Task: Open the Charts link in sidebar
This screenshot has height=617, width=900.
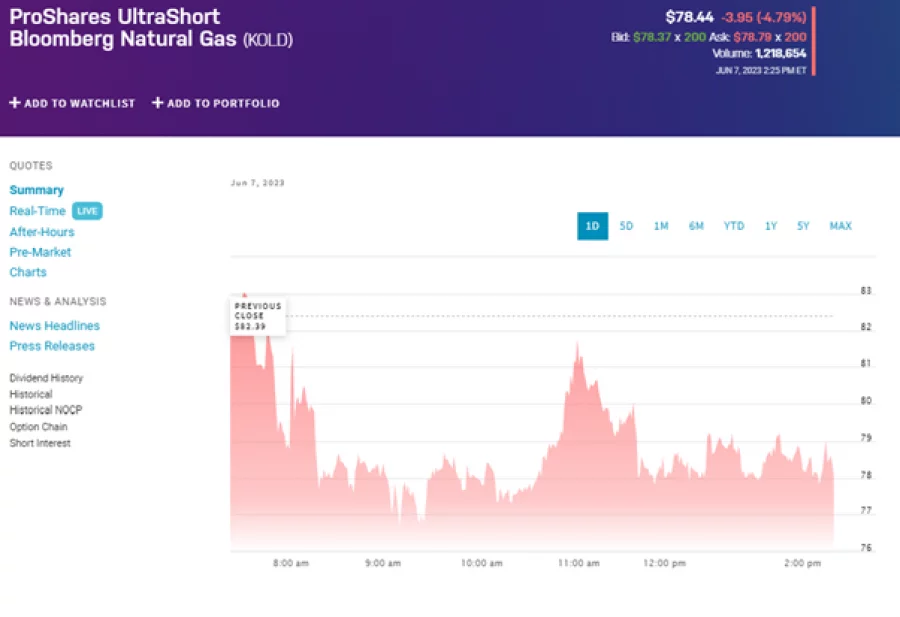Action: [x=28, y=272]
